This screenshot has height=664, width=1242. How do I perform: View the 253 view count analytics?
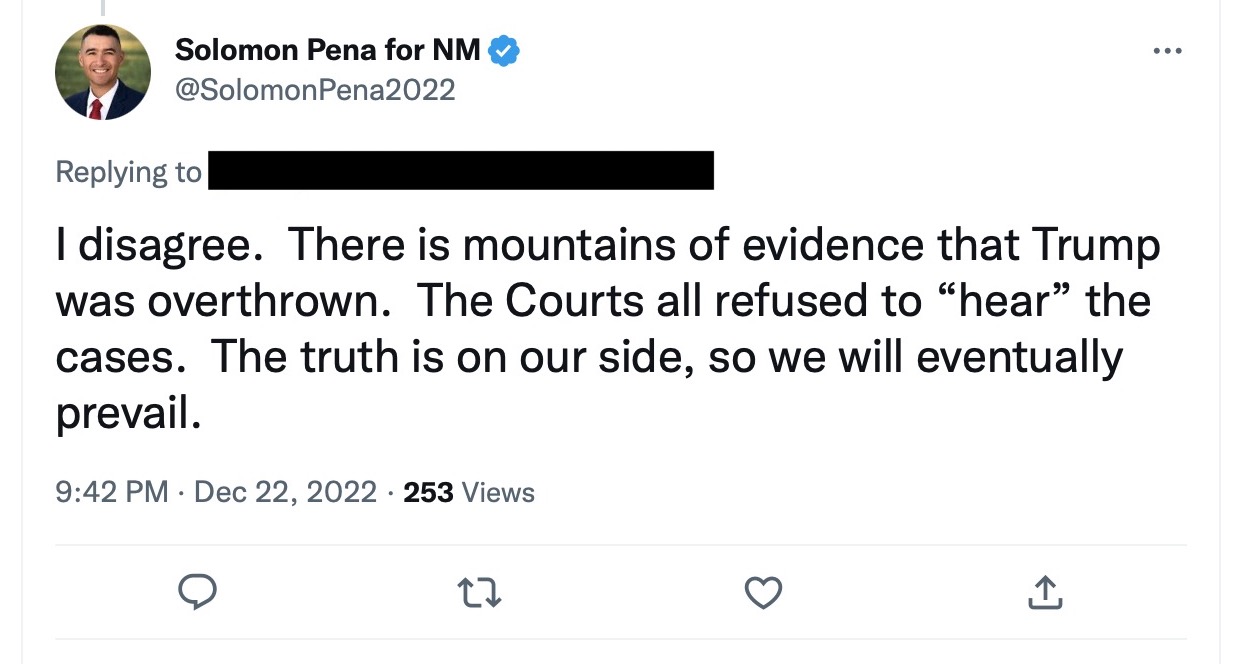click(428, 492)
